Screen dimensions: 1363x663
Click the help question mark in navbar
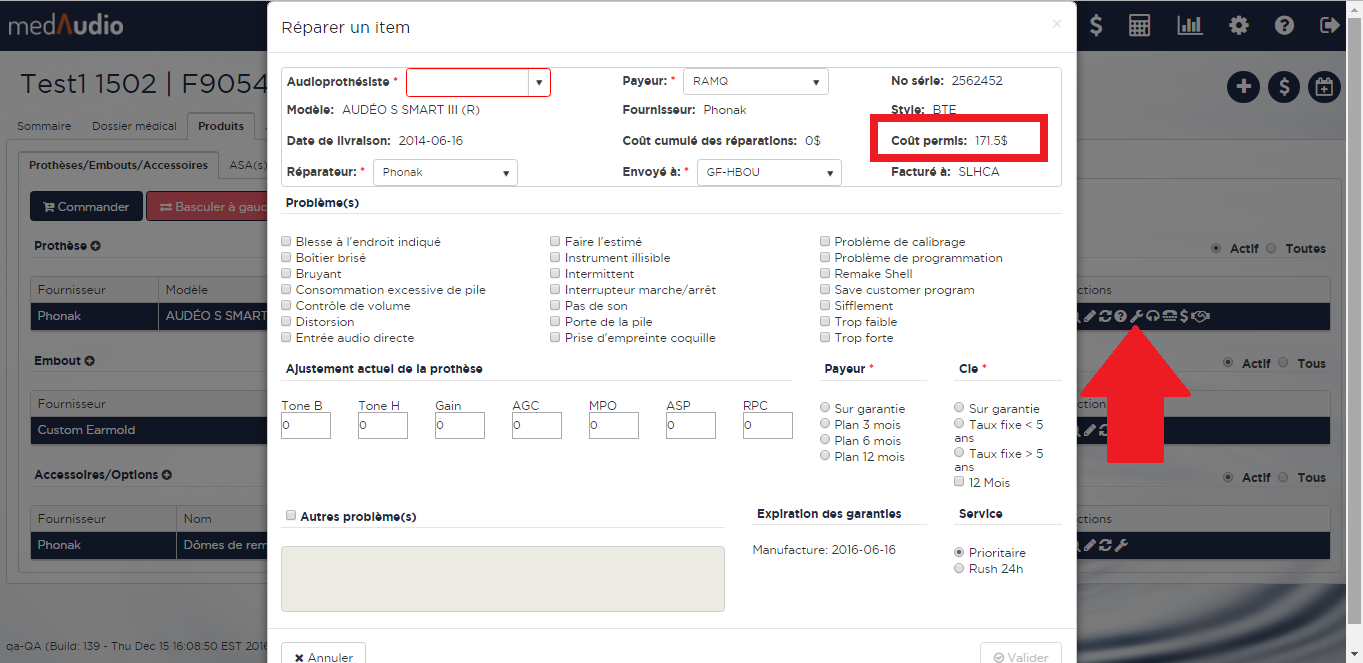(1284, 26)
